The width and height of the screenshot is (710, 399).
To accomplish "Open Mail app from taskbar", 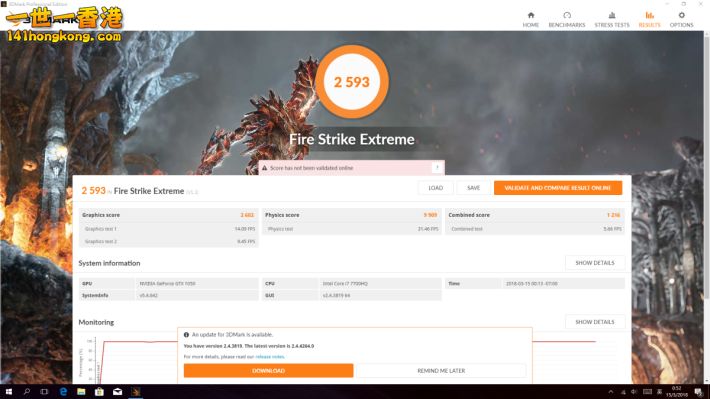I will click(117, 392).
